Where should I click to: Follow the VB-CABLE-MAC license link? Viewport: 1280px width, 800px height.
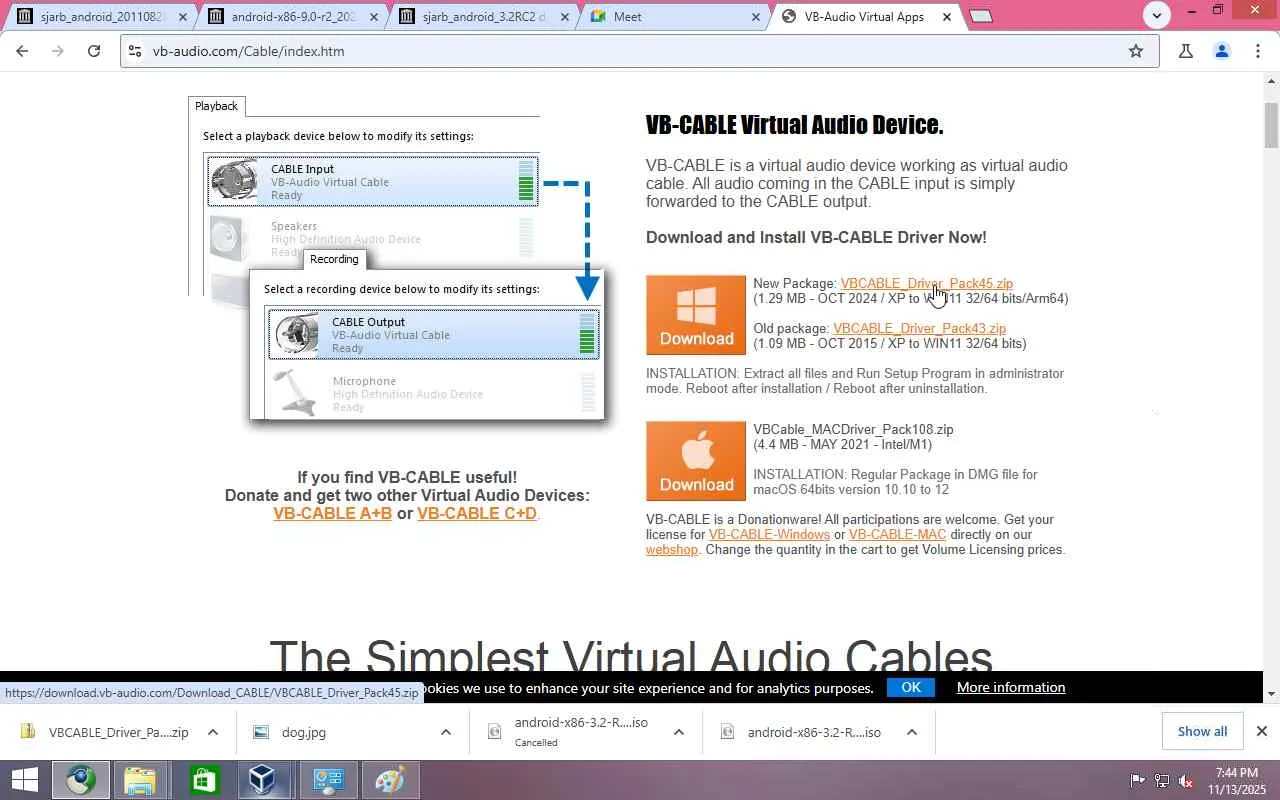coord(898,535)
